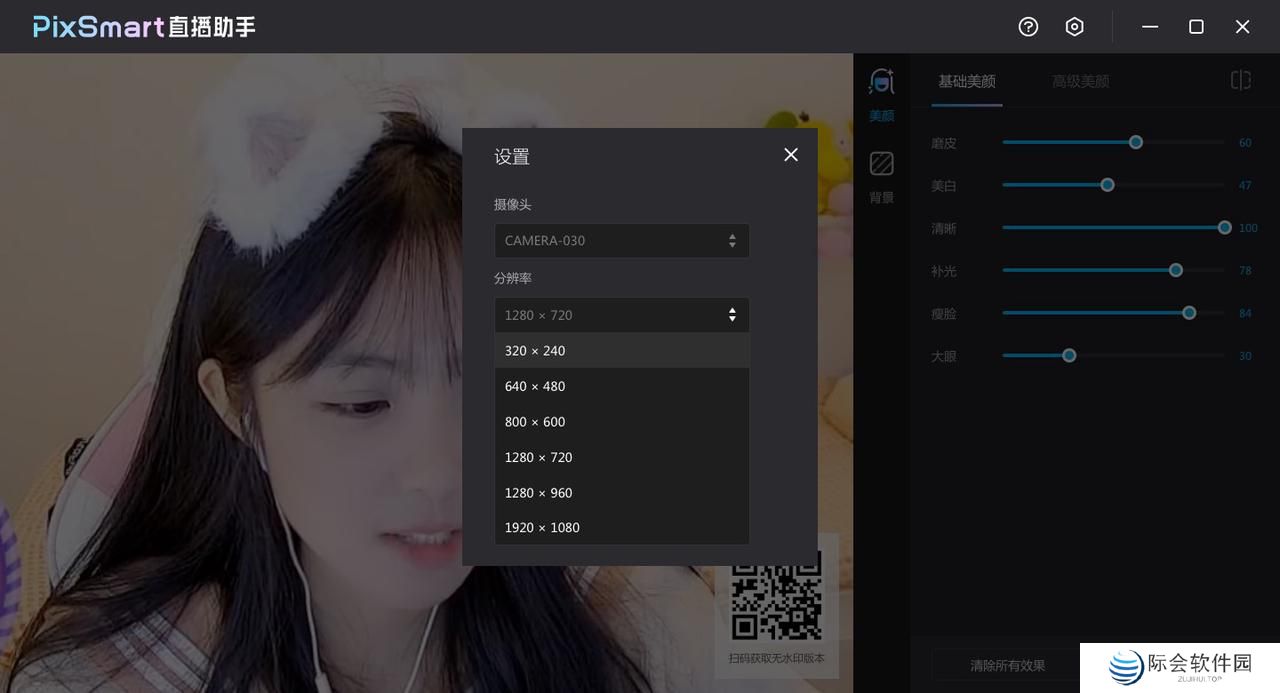Switch to the 基础美颜 tab
The image size is (1280, 693).
[966, 81]
